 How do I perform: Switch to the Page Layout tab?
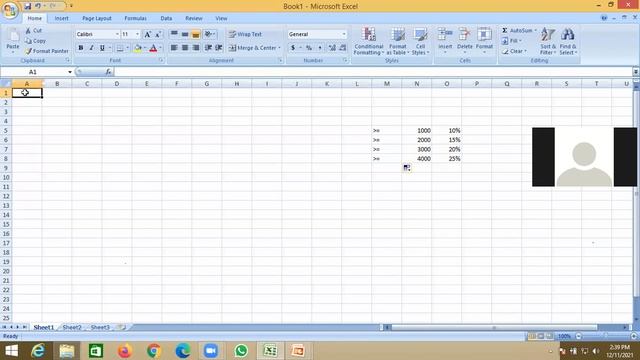point(97,18)
